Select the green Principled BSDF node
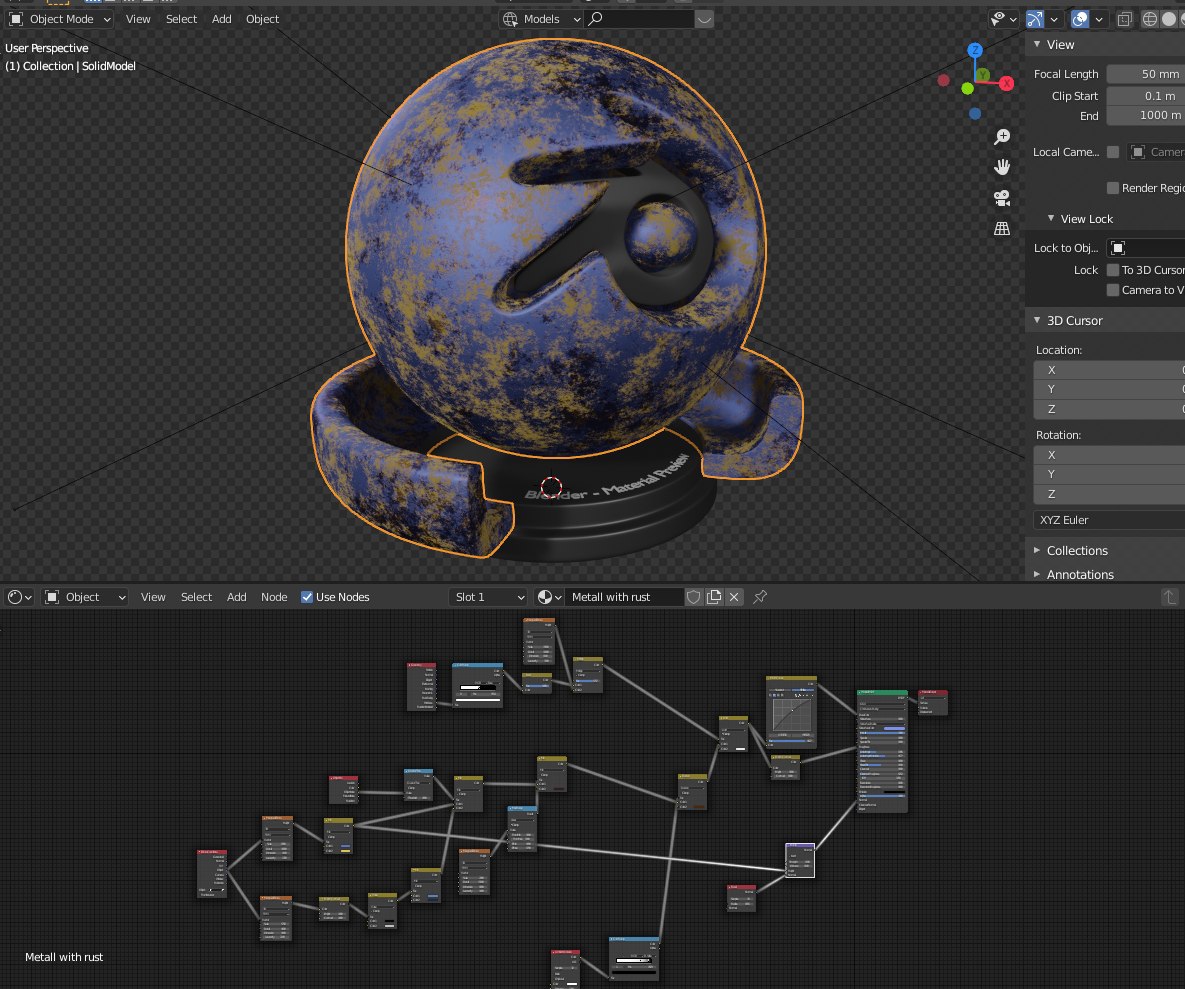The height and width of the screenshot is (989, 1185). [882, 751]
